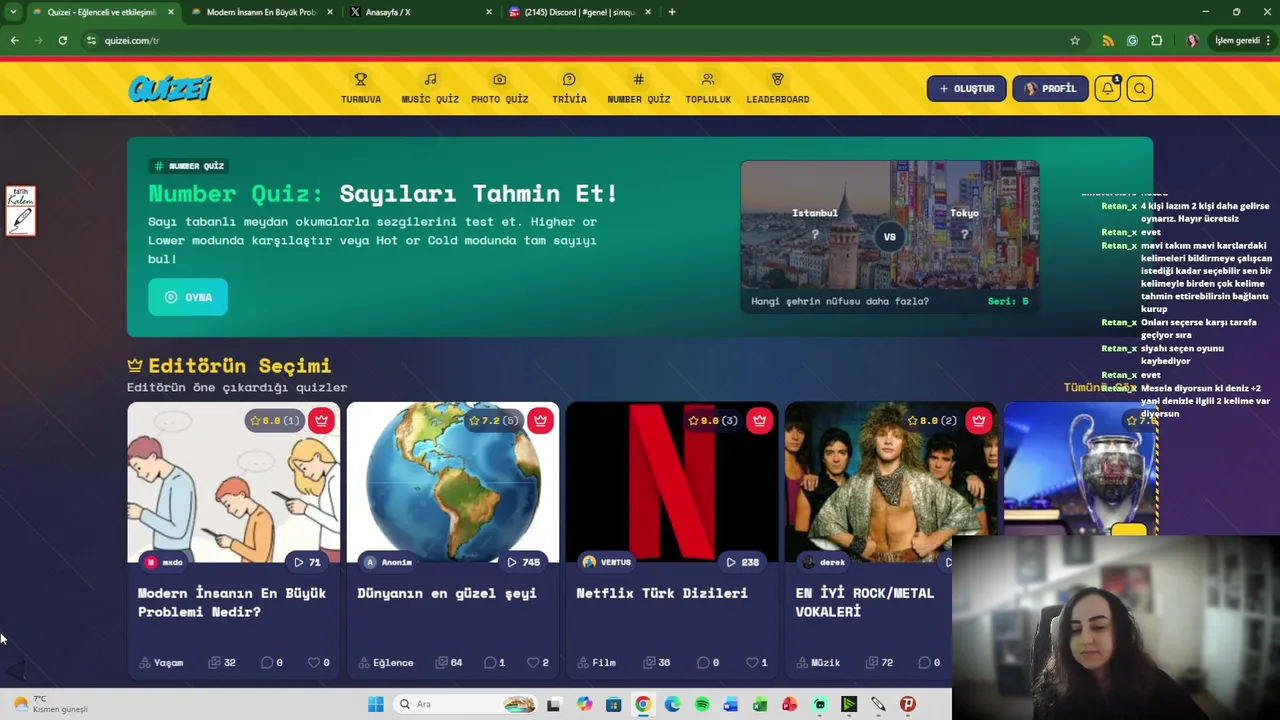The image size is (1280, 720).
Task: Open comments on Dünyanın en güzel şeyi card
Action: point(490,662)
